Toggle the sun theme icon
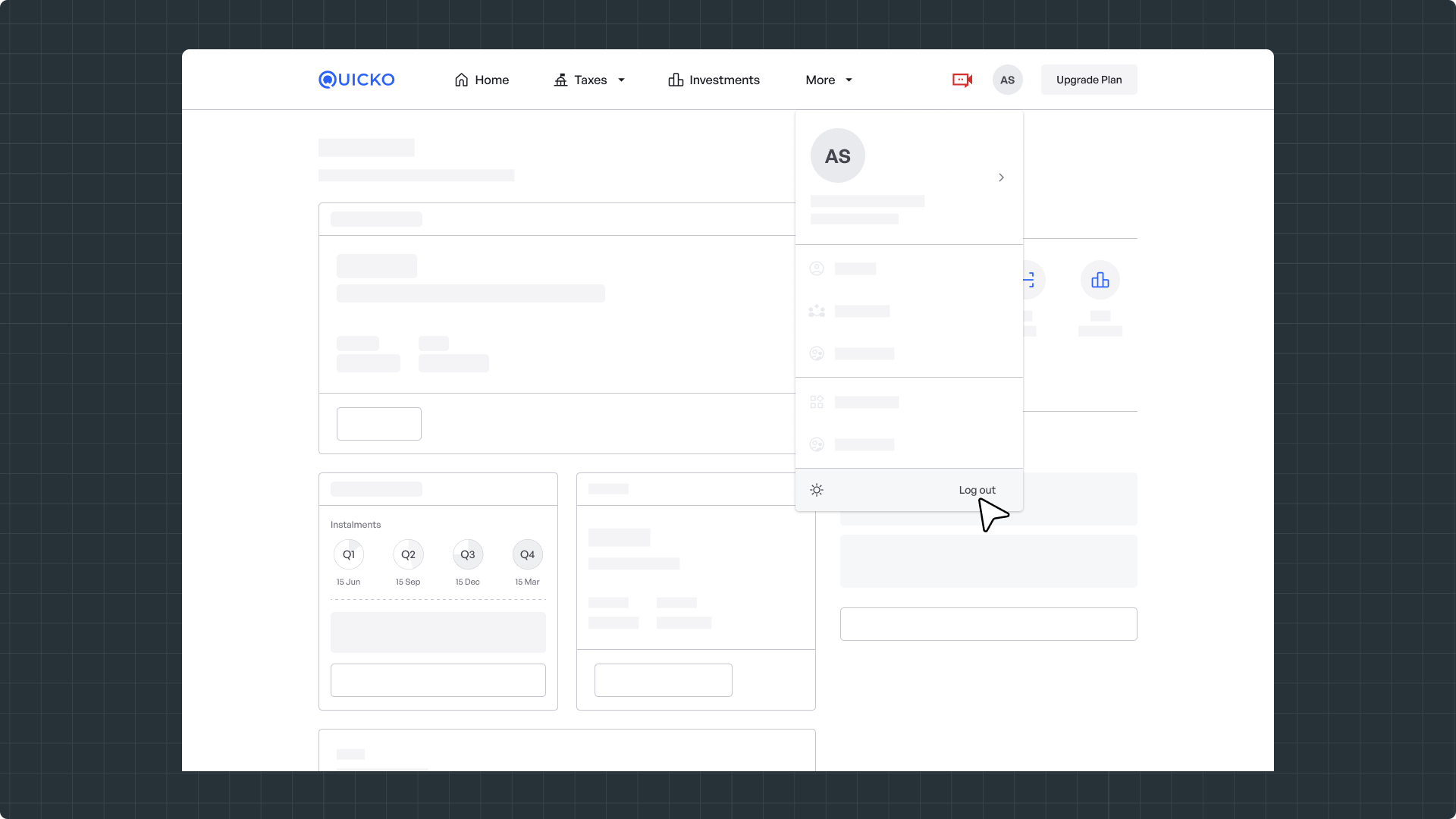This screenshot has height=819, width=1456. (817, 490)
